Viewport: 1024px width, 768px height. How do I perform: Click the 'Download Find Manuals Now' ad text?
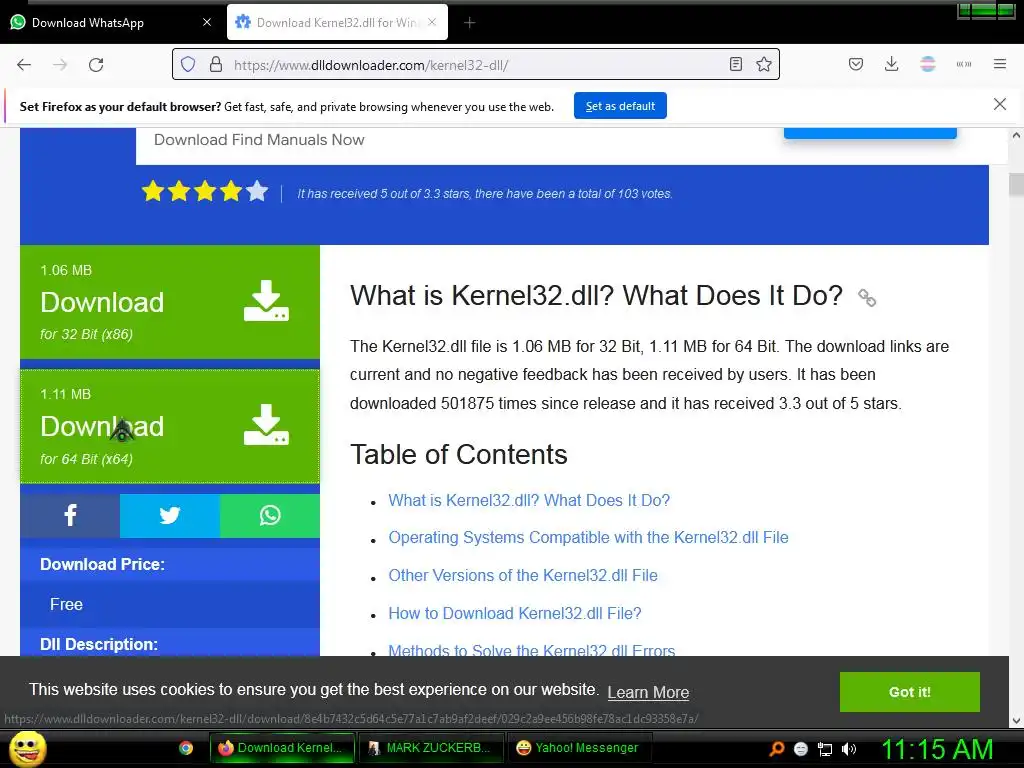pos(259,140)
